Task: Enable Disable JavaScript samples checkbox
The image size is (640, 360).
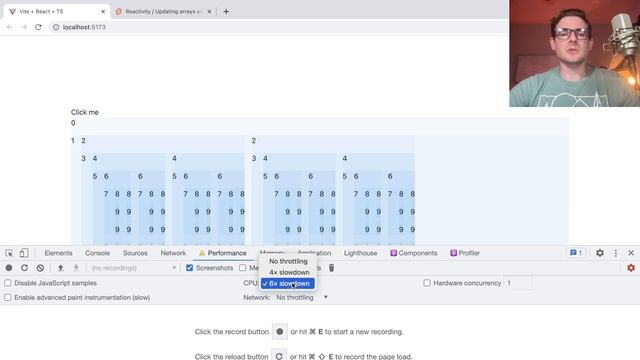Action: (8, 283)
